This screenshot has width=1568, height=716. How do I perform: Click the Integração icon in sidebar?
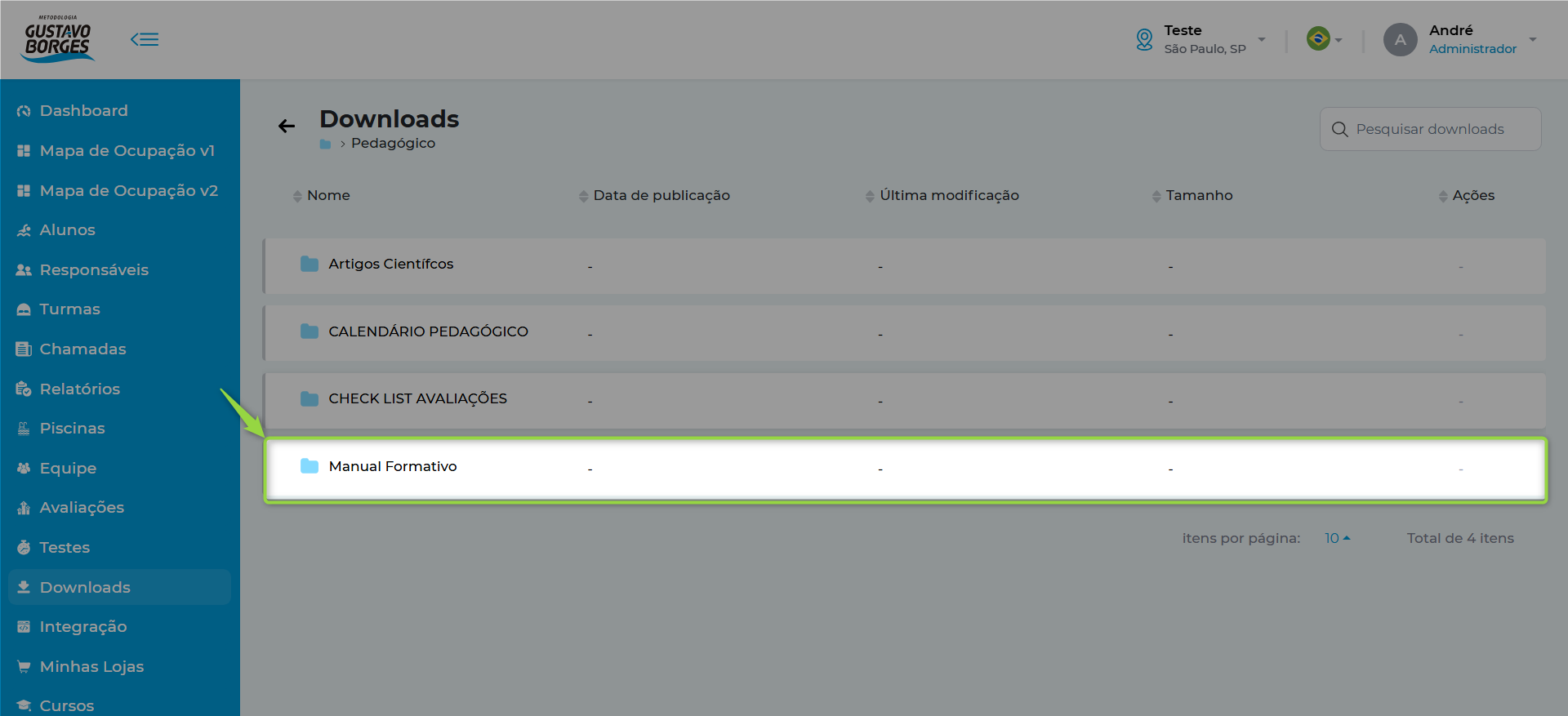(x=24, y=627)
